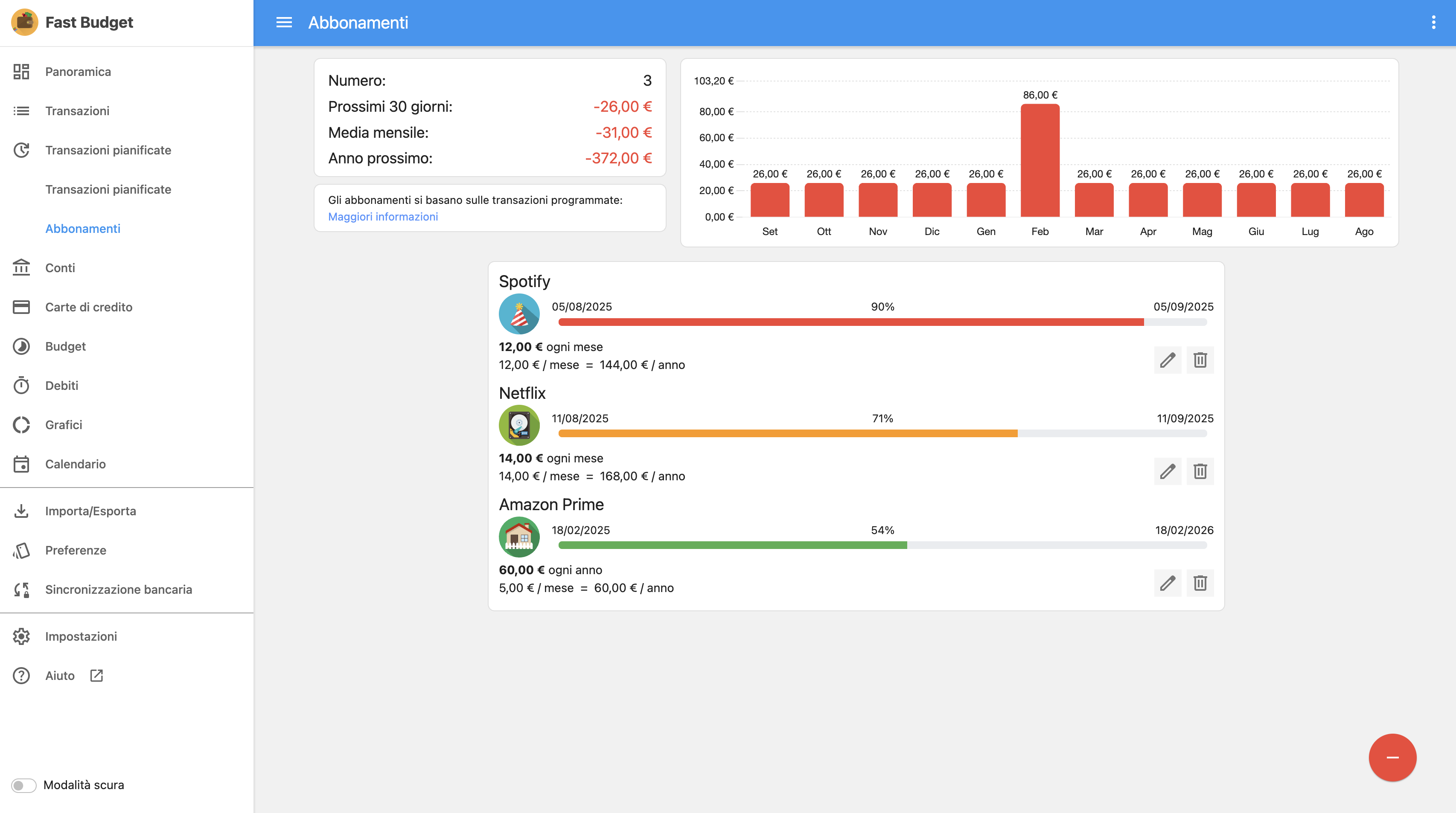Click Spotify renewal date 05/09/2025
This screenshot has width=1456, height=813.
(1184, 307)
